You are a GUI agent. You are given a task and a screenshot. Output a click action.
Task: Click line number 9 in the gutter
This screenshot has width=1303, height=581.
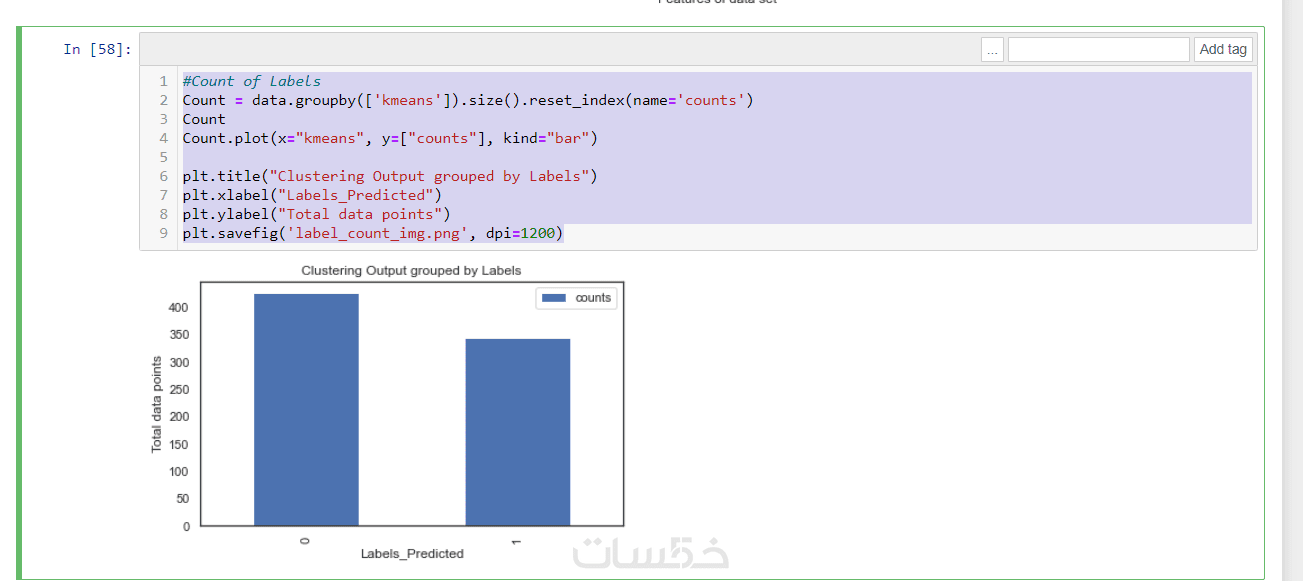pyautogui.click(x=163, y=233)
